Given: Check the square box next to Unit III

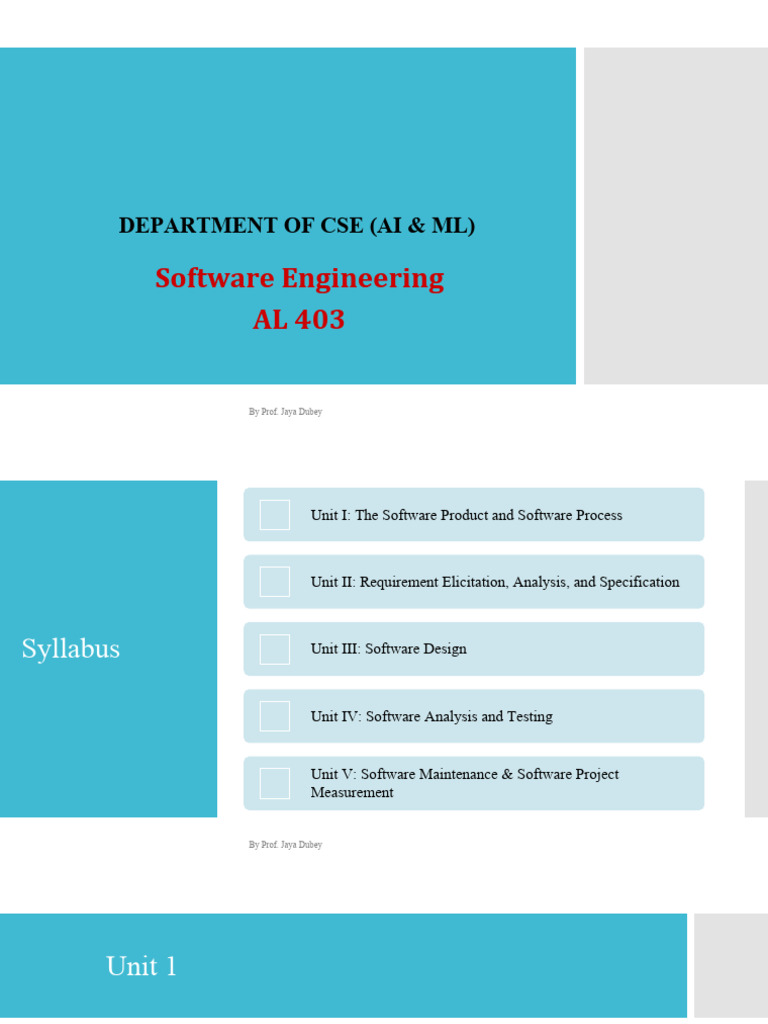Looking at the screenshot, I should [x=275, y=649].
